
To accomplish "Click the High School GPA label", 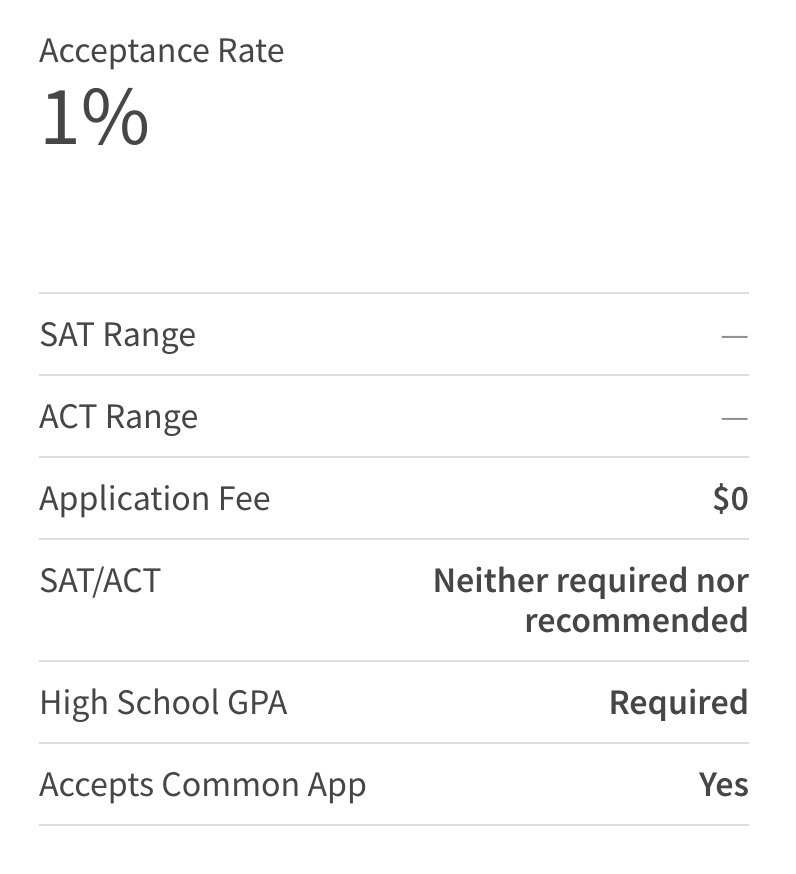I will tap(163, 703).
